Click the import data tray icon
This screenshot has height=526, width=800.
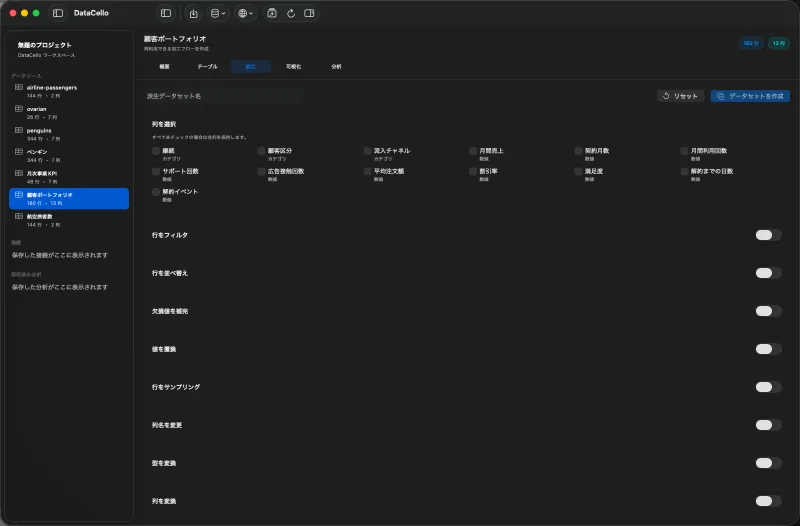click(x=193, y=13)
